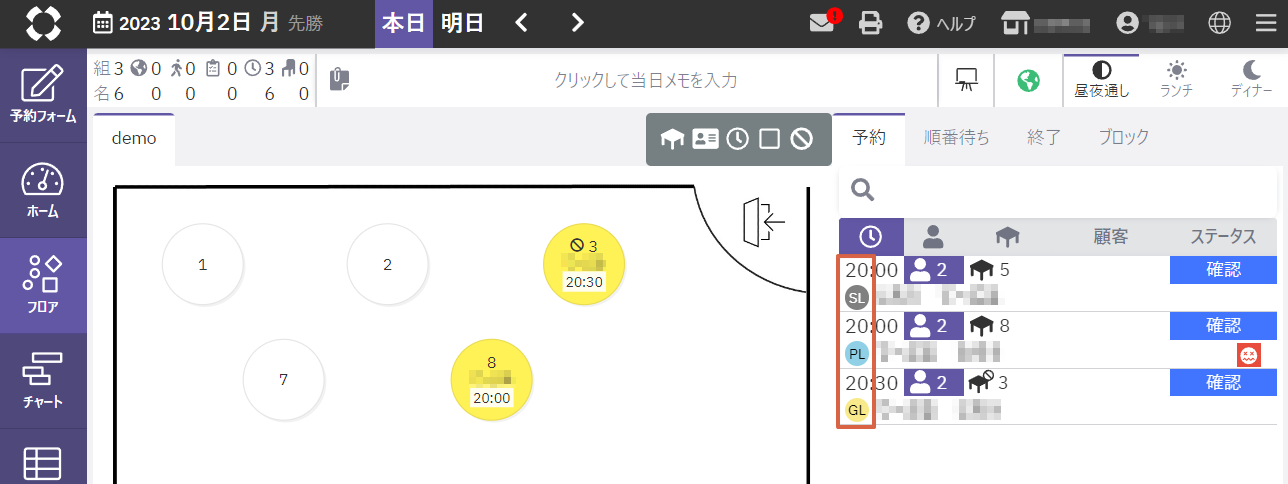Click the green globe icon

coord(1028,80)
